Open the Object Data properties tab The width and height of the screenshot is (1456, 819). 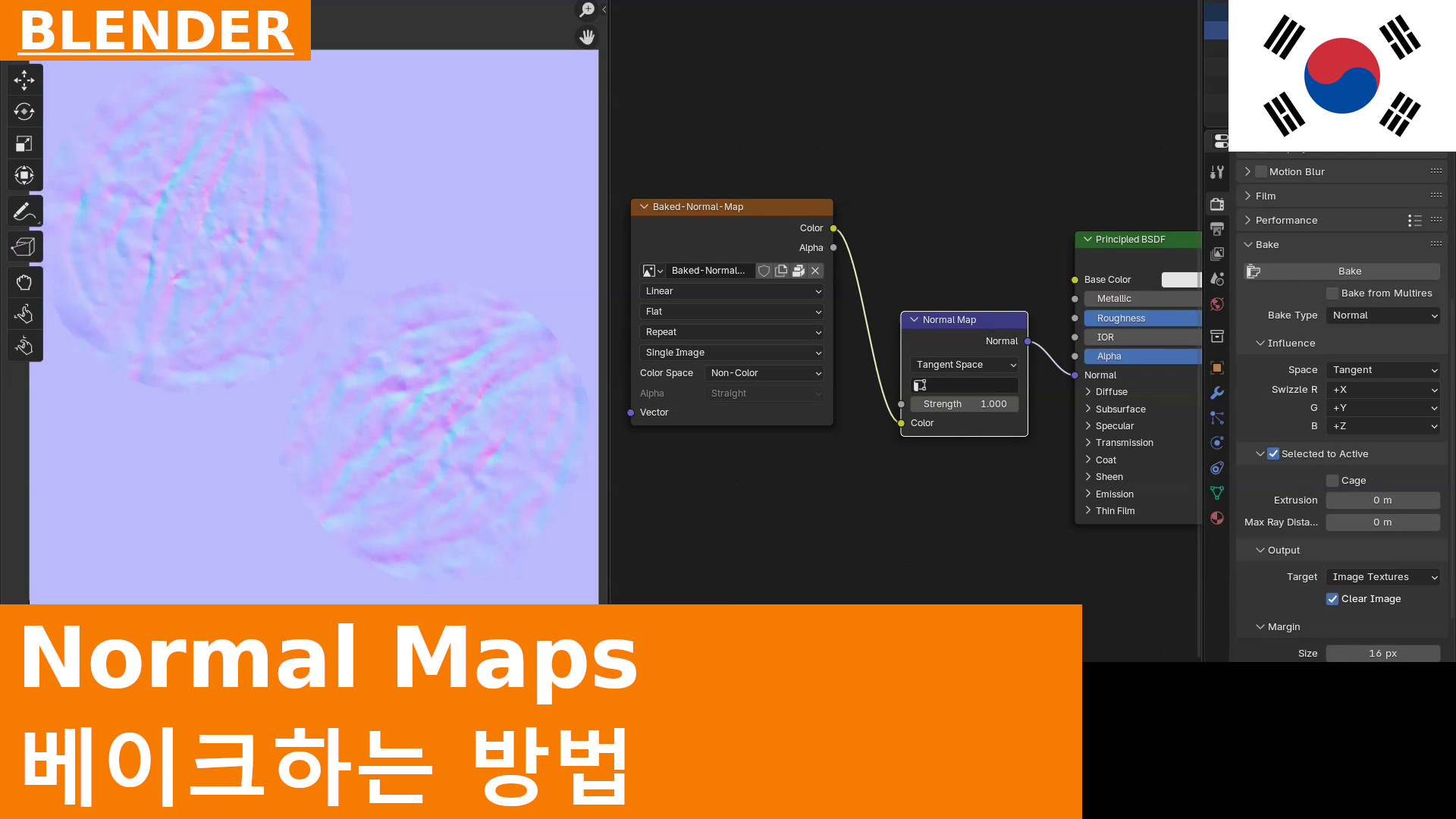tap(1217, 493)
